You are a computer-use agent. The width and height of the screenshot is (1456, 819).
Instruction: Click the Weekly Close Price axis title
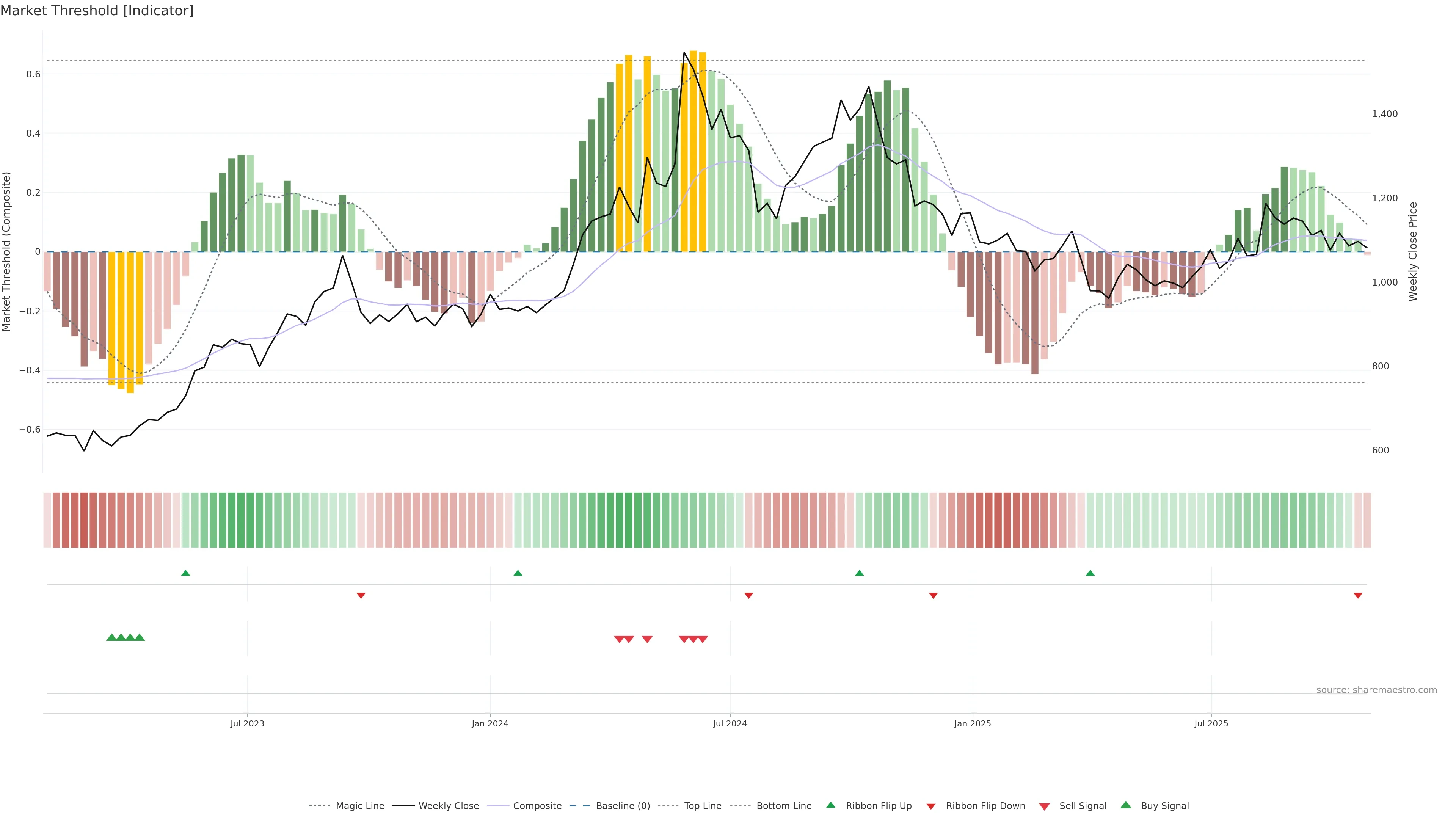click(1412, 251)
